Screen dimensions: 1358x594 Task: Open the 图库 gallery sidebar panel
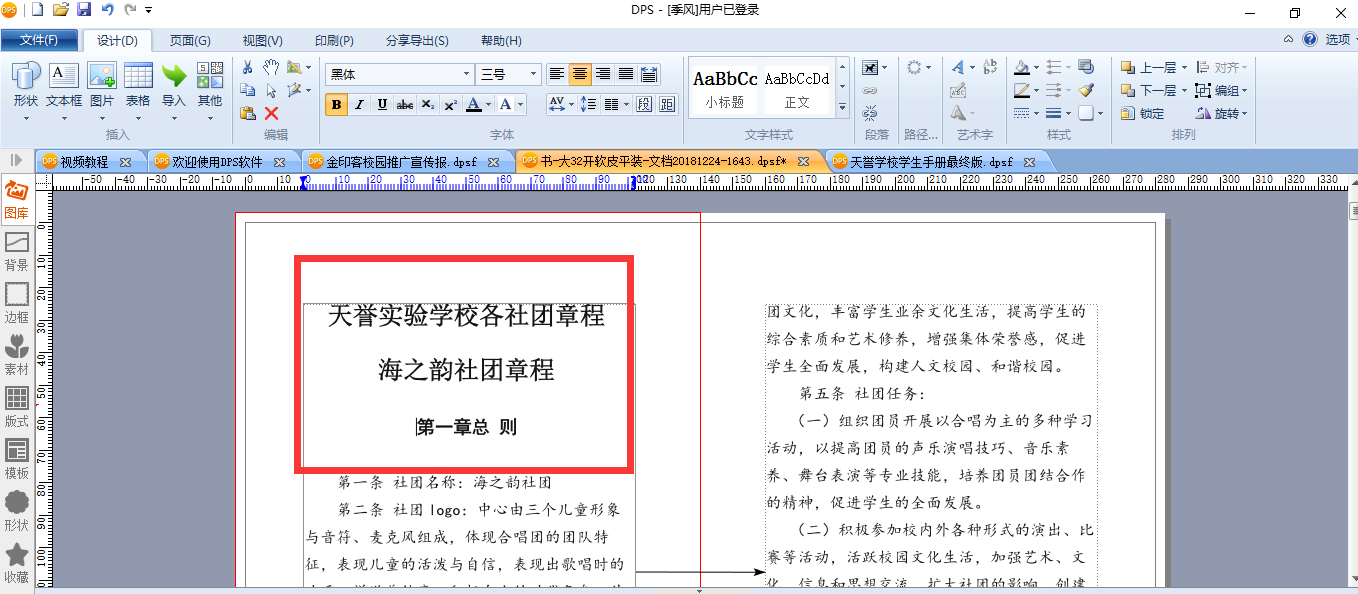17,200
